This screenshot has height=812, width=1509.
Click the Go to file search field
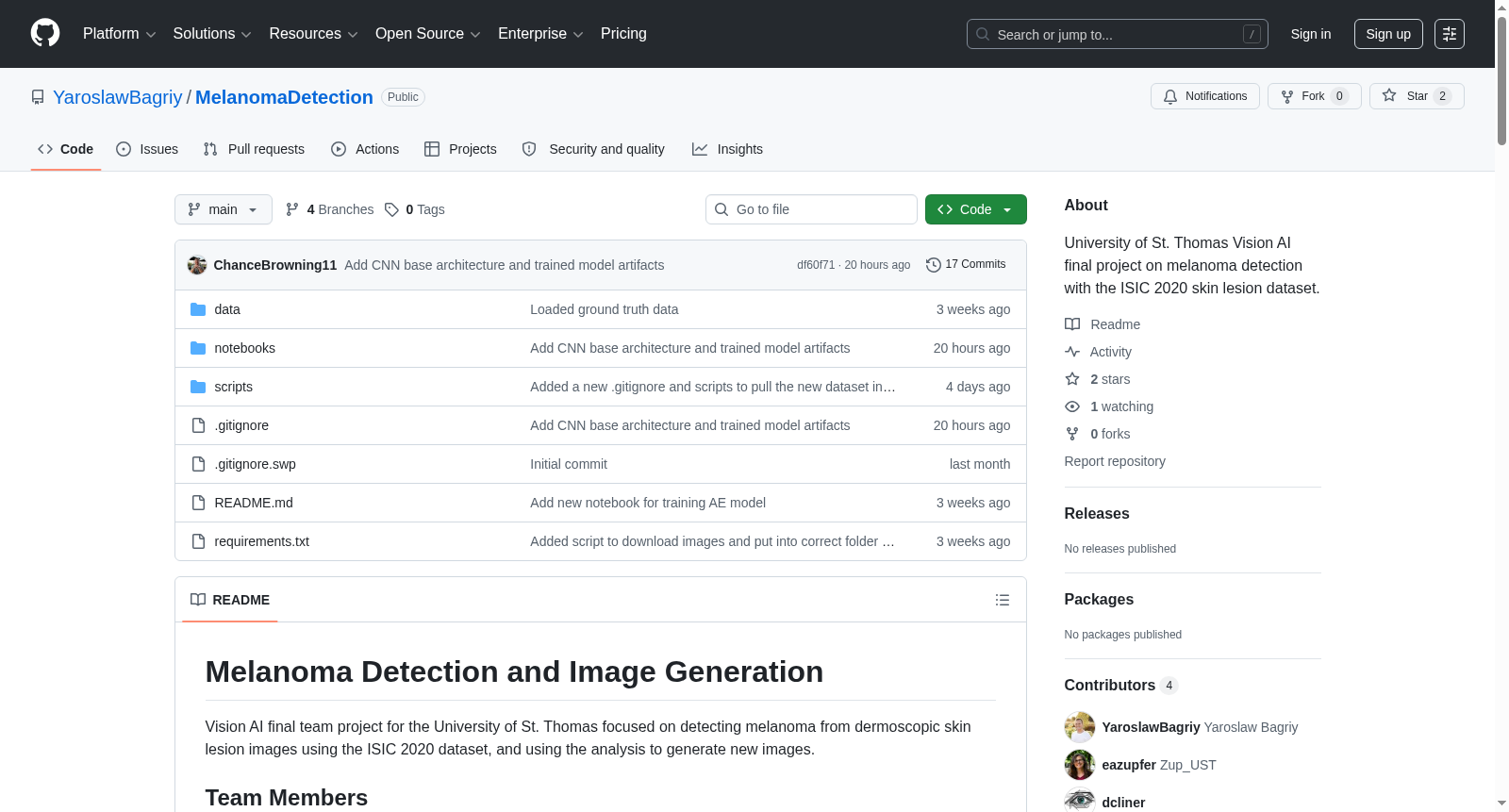point(811,209)
